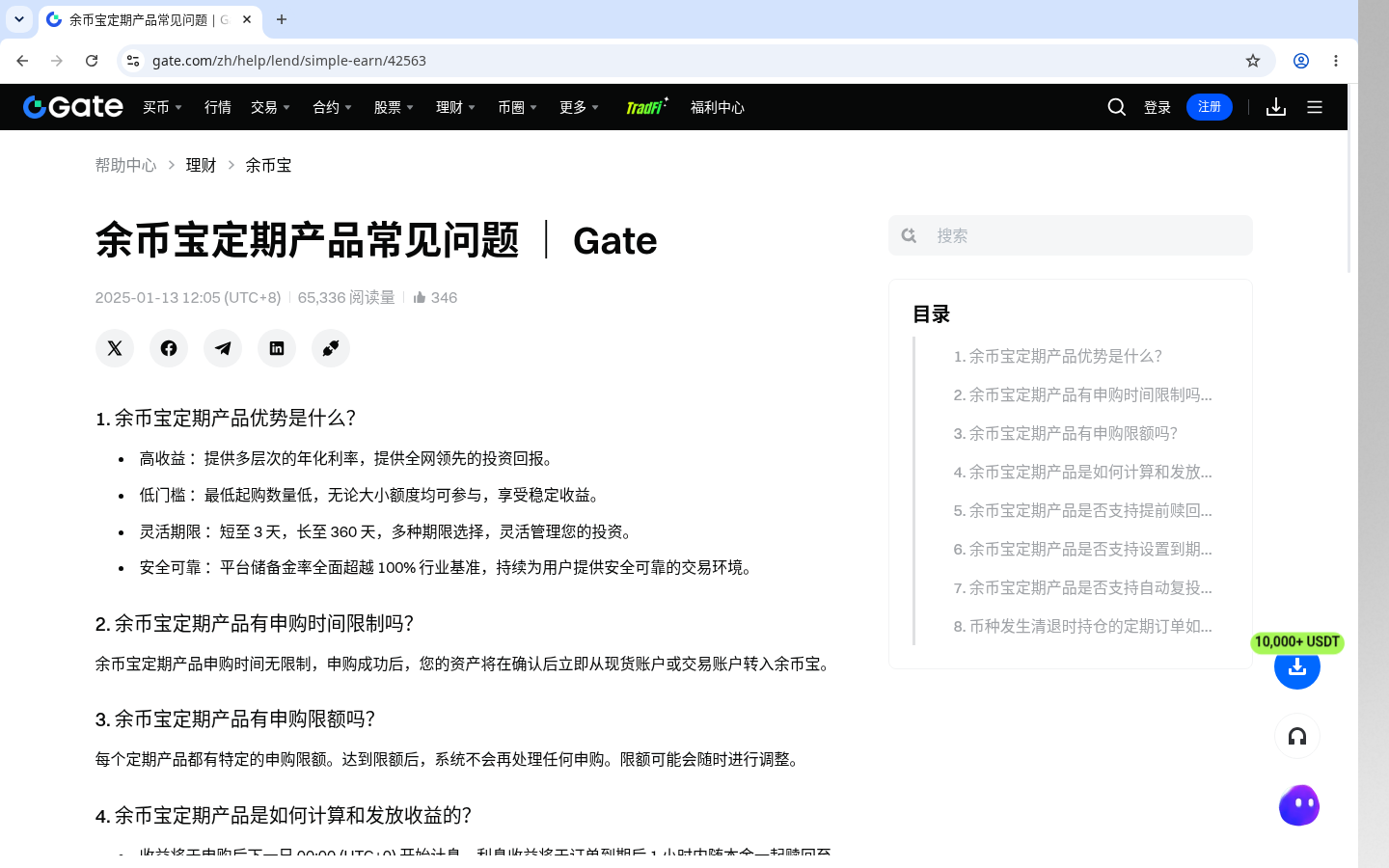Open the 行情 menu item
Viewport: 1389px width, 868px height.
point(218,107)
